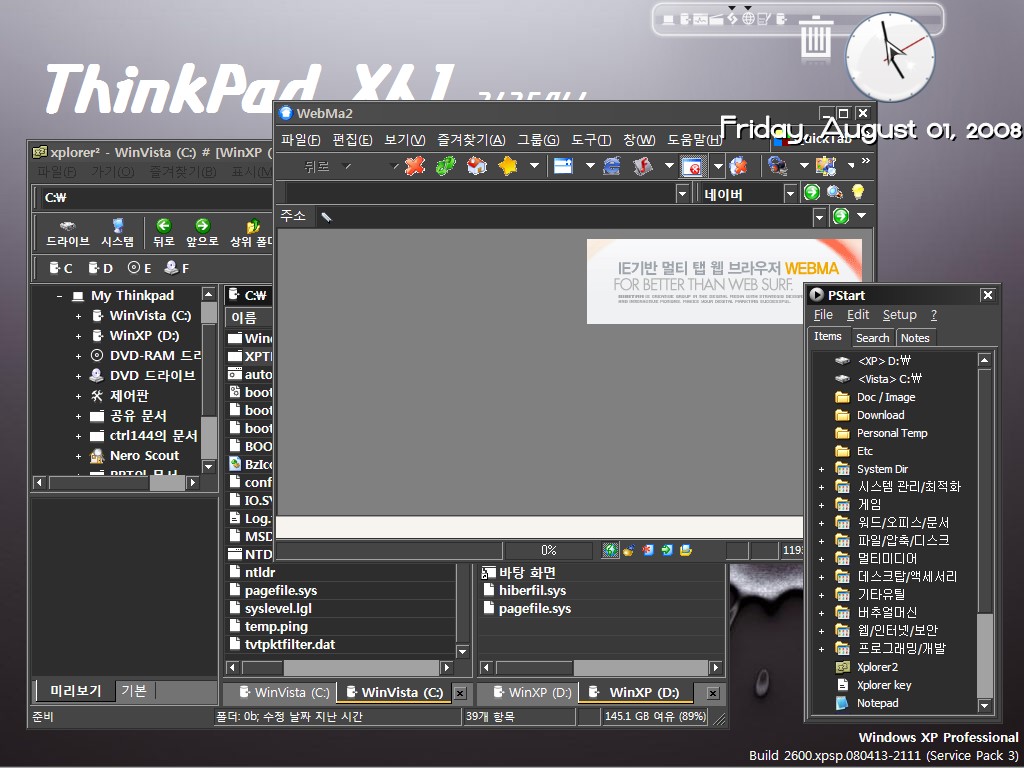The width and height of the screenshot is (1024, 768).
Task: Click the wizard hat icon in WebMa2 status bar
Action: click(x=628, y=551)
